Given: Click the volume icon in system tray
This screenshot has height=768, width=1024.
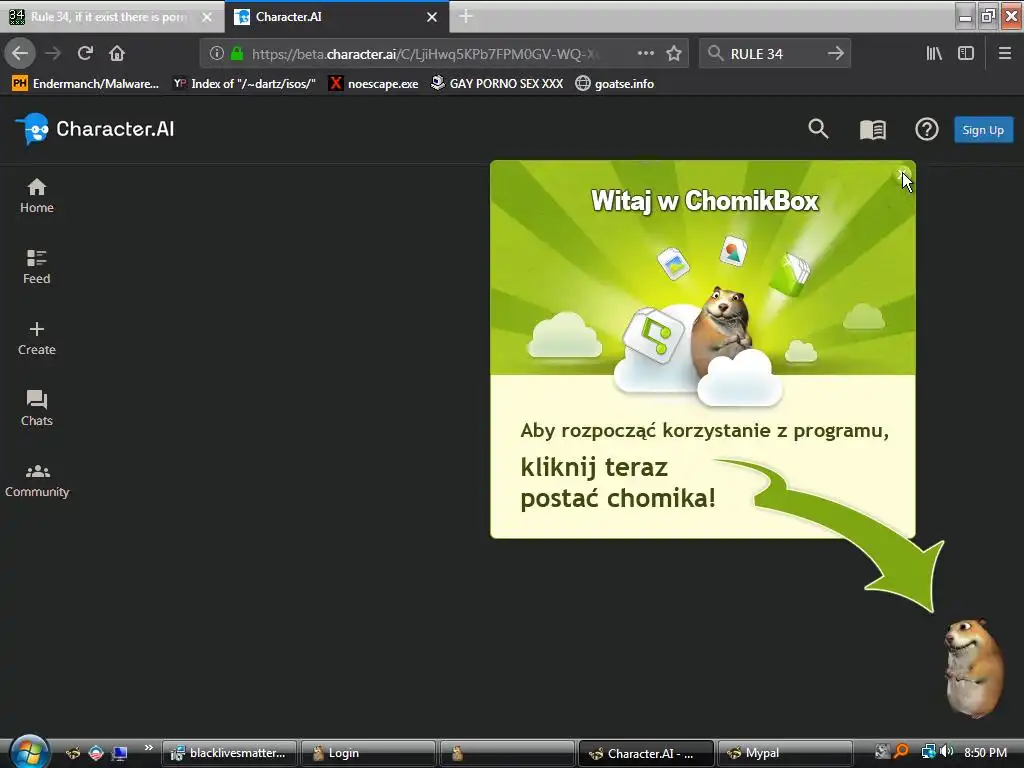Looking at the screenshot, I should [946, 752].
